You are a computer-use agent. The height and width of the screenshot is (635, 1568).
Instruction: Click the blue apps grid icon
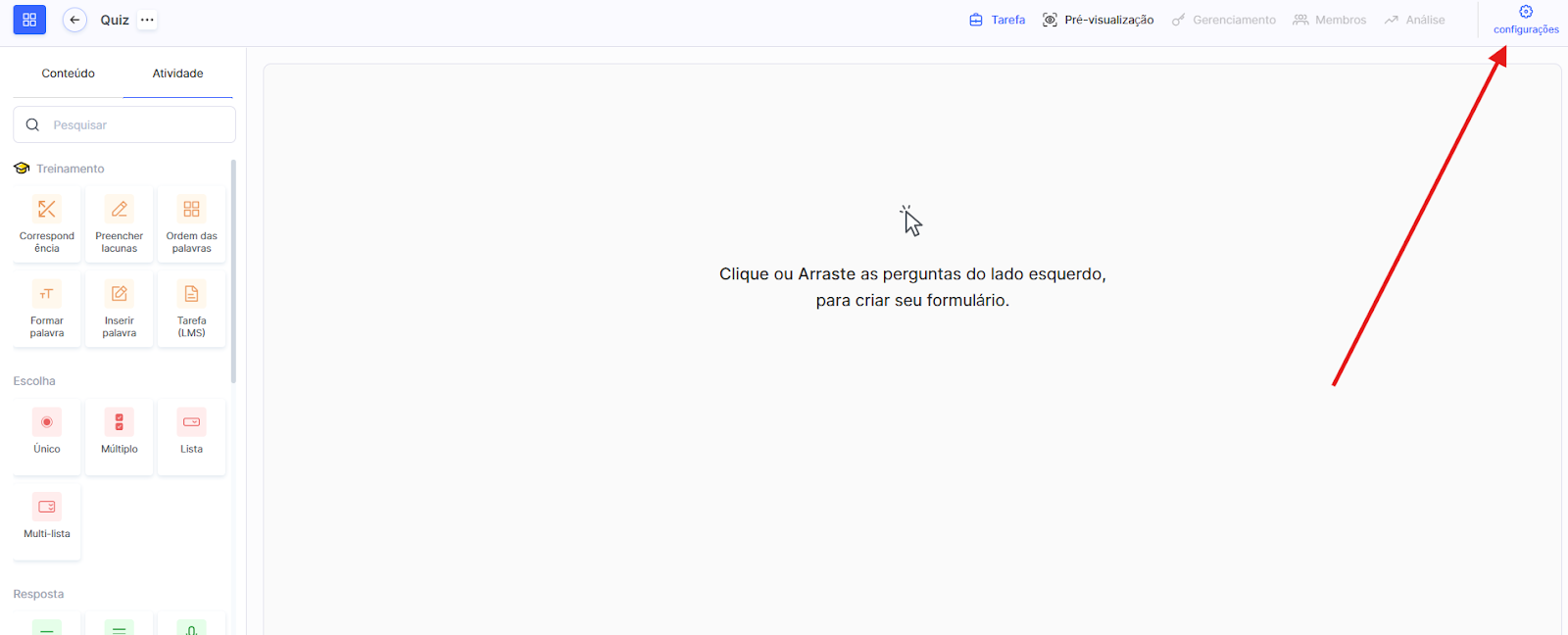click(x=29, y=20)
